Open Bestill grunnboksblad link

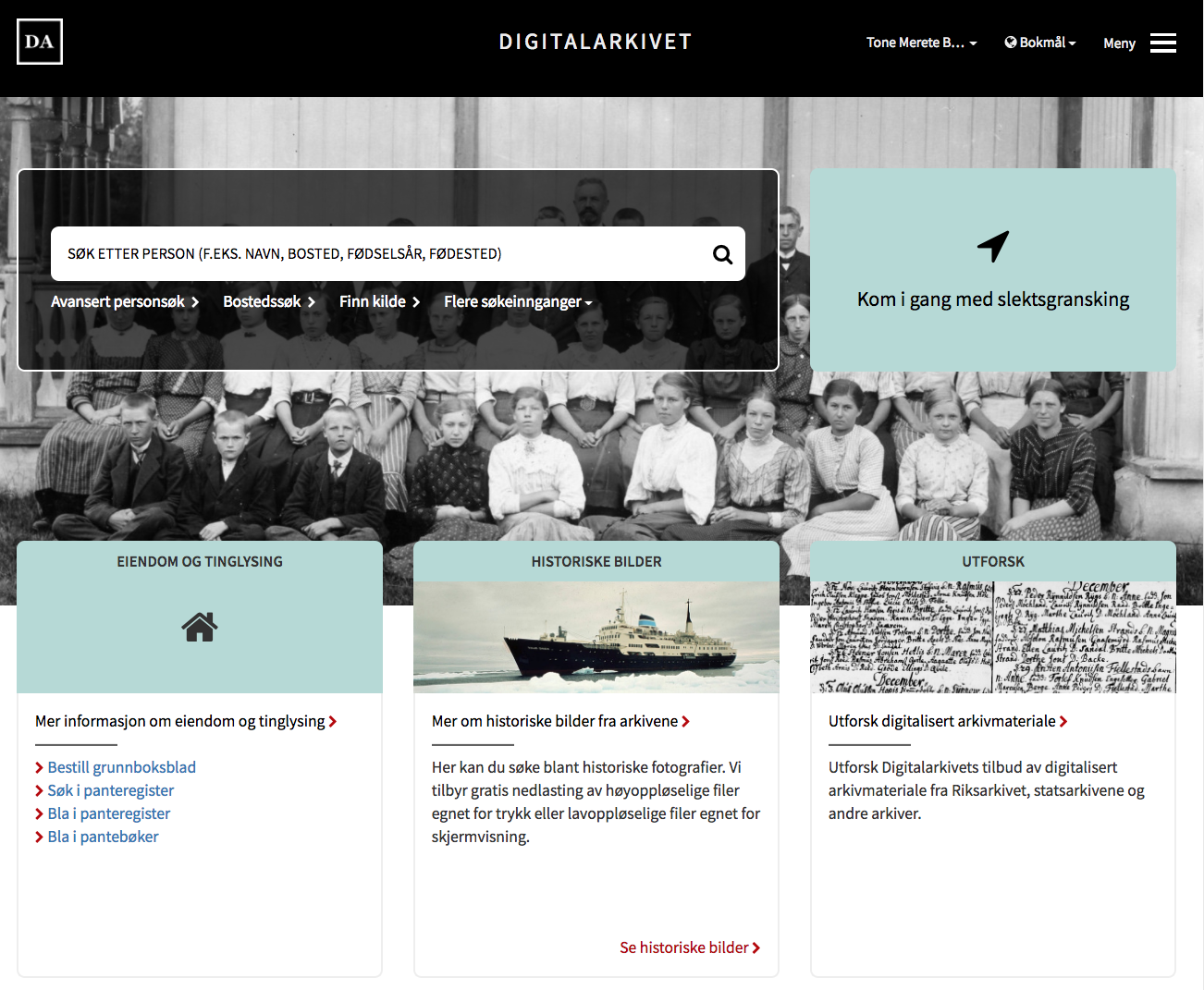(121, 767)
